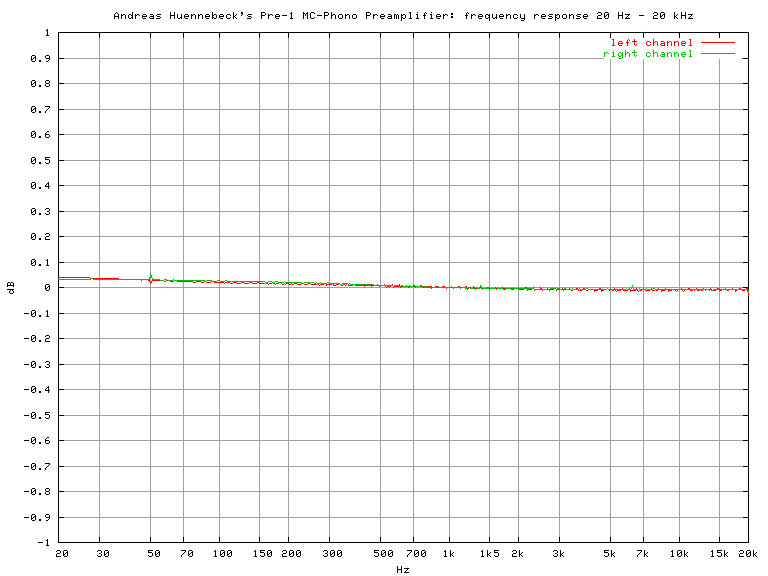Select the '0.5' y-axis tick label

coord(41,160)
